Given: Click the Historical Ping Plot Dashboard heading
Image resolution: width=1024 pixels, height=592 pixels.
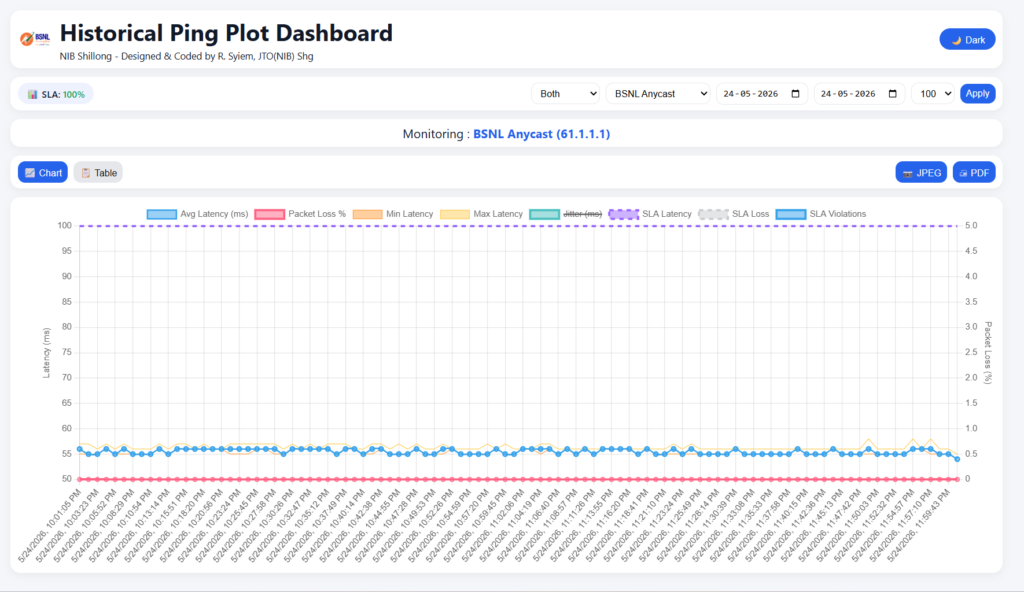Looking at the screenshot, I should [x=226, y=33].
